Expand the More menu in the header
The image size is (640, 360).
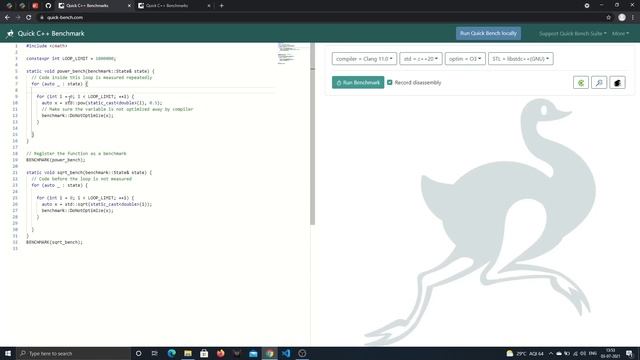click(x=620, y=33)
